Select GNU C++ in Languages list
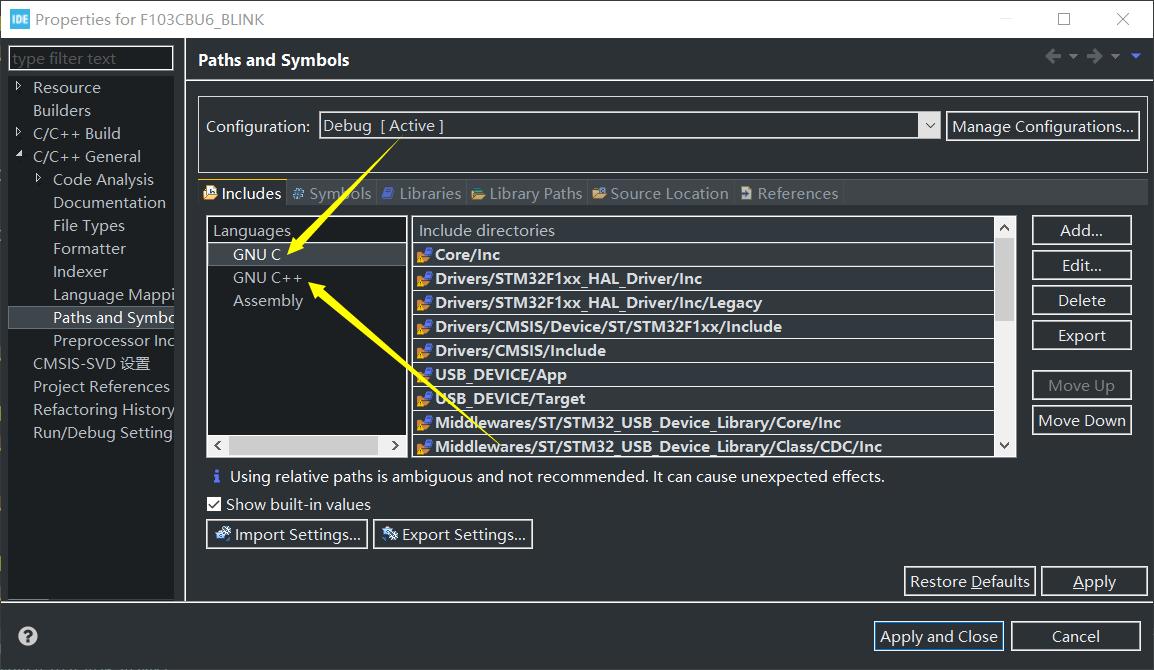 tap(267, 278)
